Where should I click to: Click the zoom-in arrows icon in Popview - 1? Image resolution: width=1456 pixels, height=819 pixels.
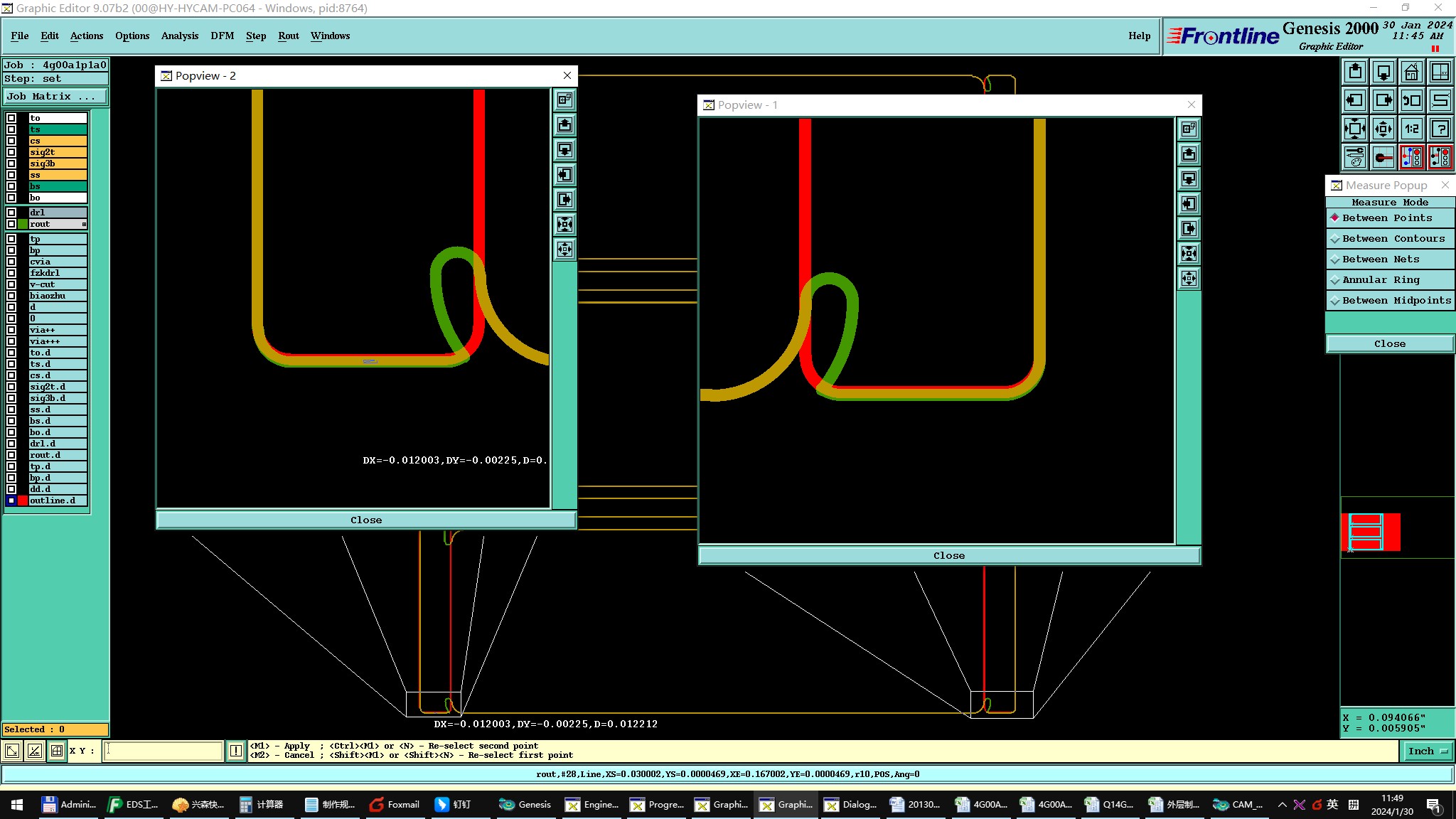tap(1189, 254)
